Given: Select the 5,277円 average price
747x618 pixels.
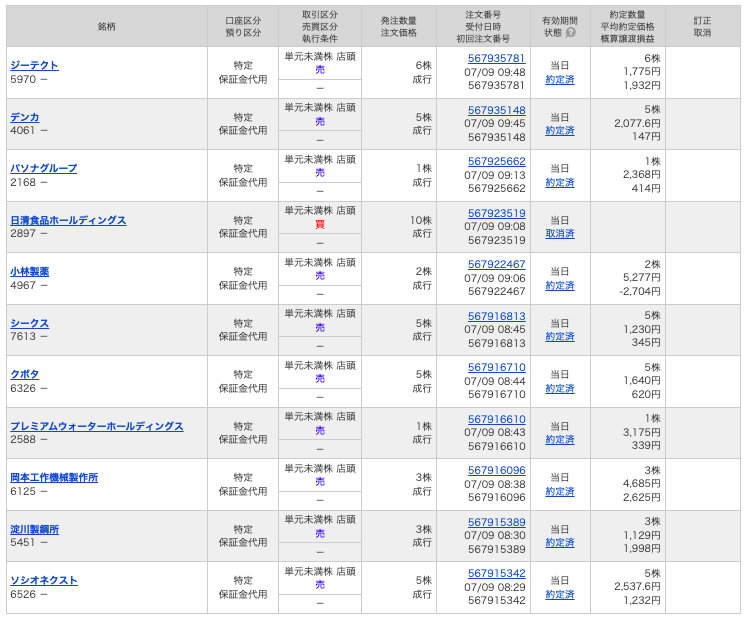Looking at the screenshot, I should 642,277.
